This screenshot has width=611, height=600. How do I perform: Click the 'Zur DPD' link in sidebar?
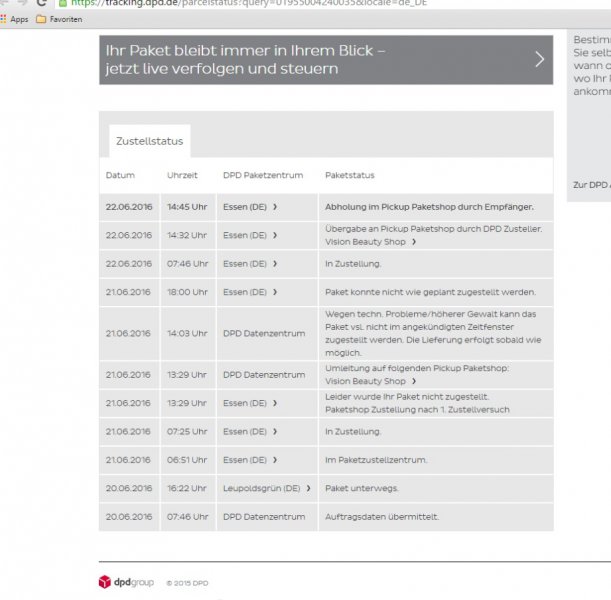(x=589, y=185)
